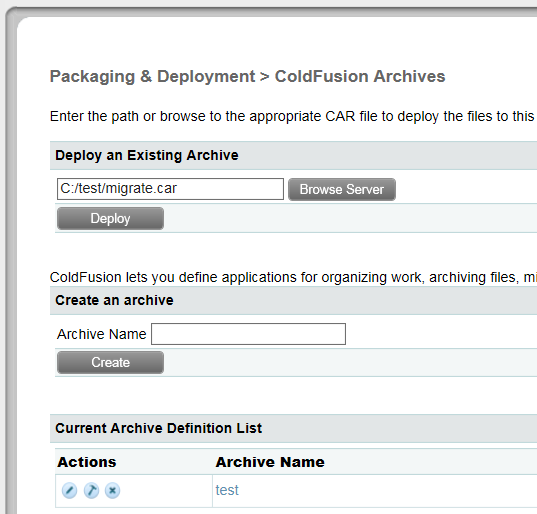537x514 pixels.
Task: Click the delete X icon for test archive
Action: [x=112, y=490]
